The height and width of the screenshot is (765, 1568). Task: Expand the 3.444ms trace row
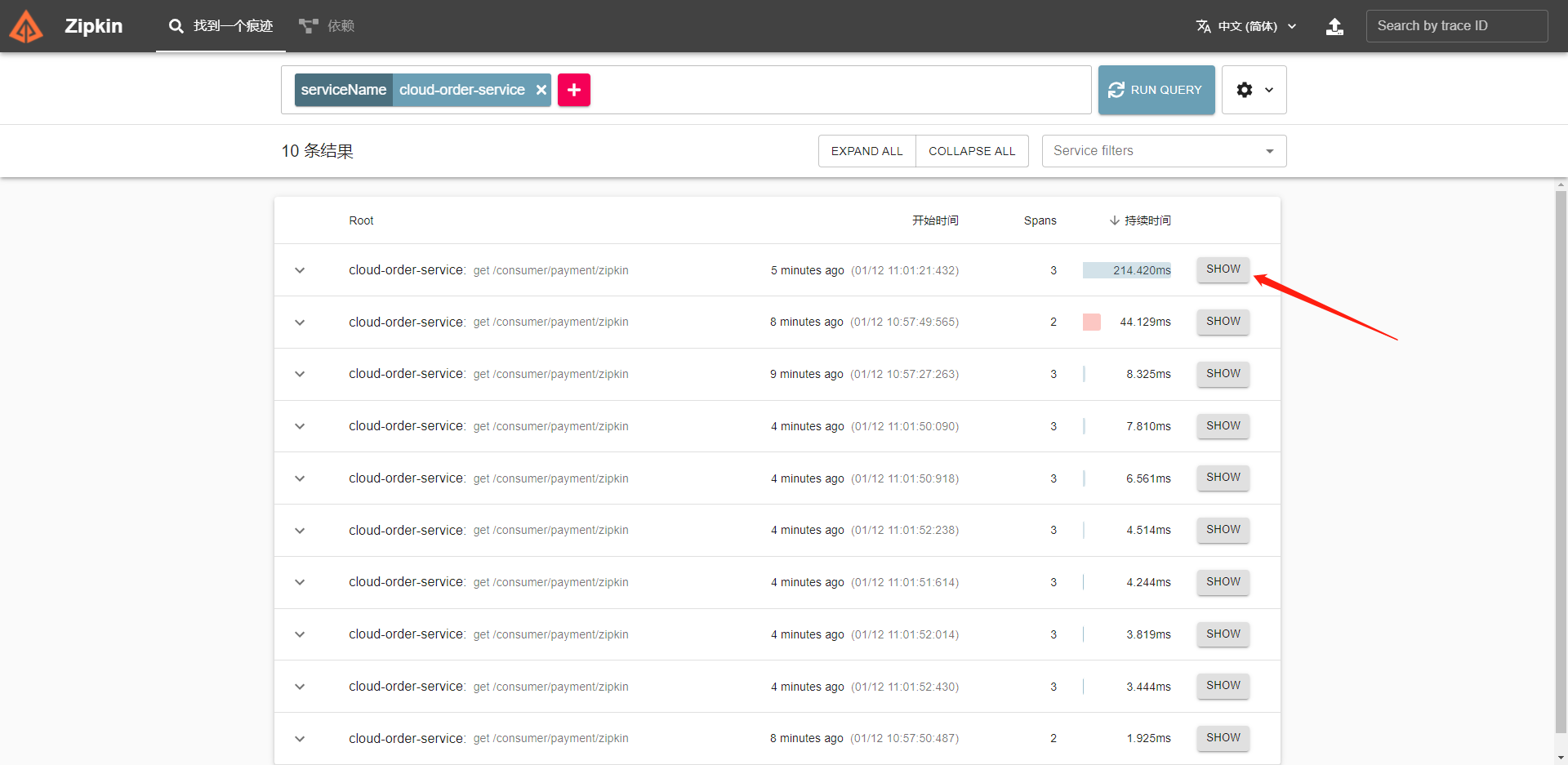tap(300, 687)
